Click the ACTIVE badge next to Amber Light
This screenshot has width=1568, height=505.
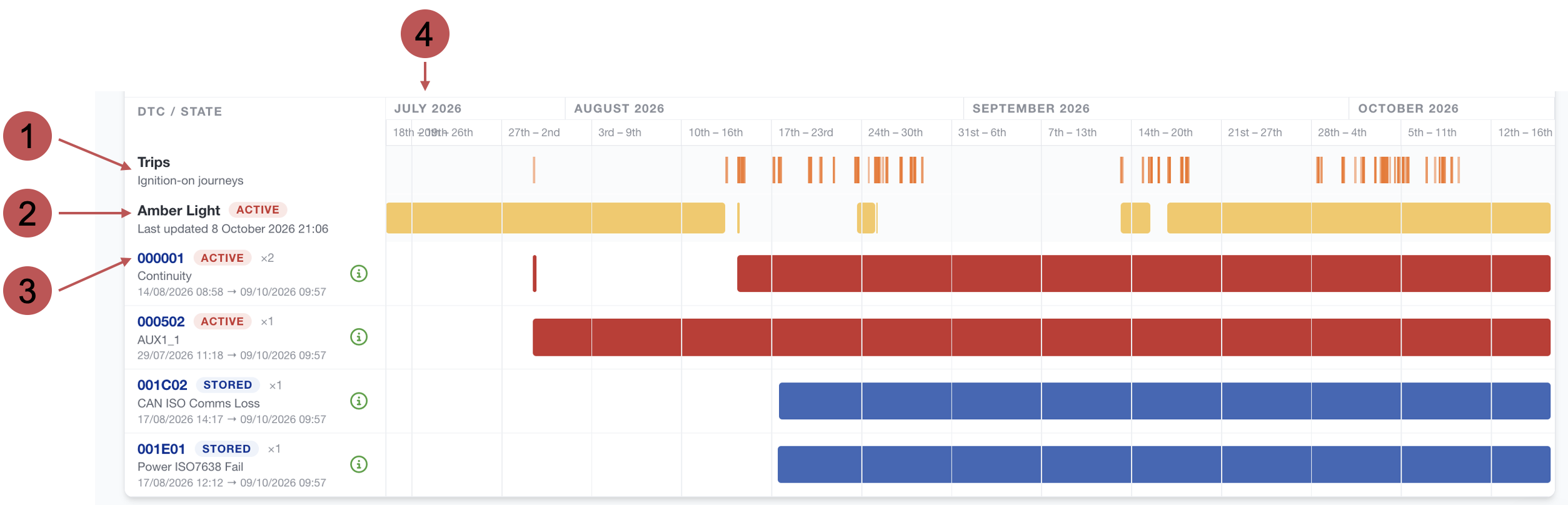[x=258, y=210]
